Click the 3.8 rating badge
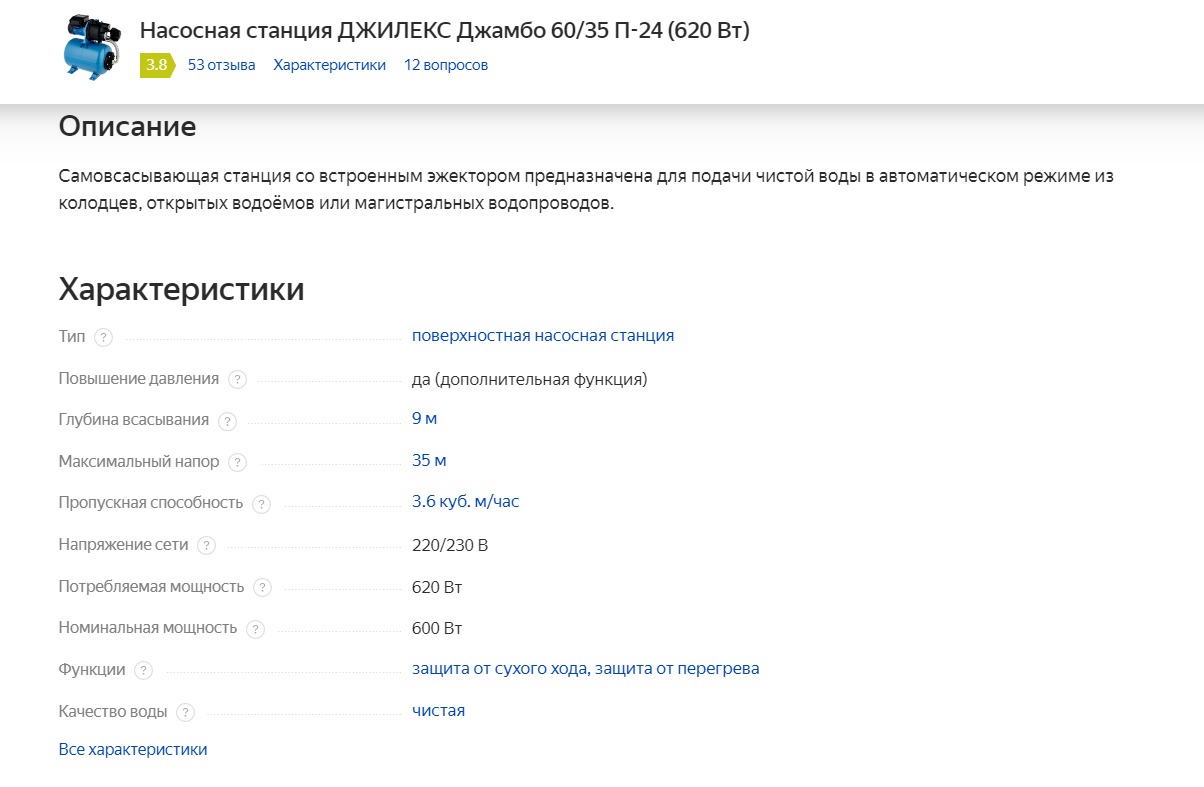This screenshot has width=1204, height=787. [x=158, y=65]
